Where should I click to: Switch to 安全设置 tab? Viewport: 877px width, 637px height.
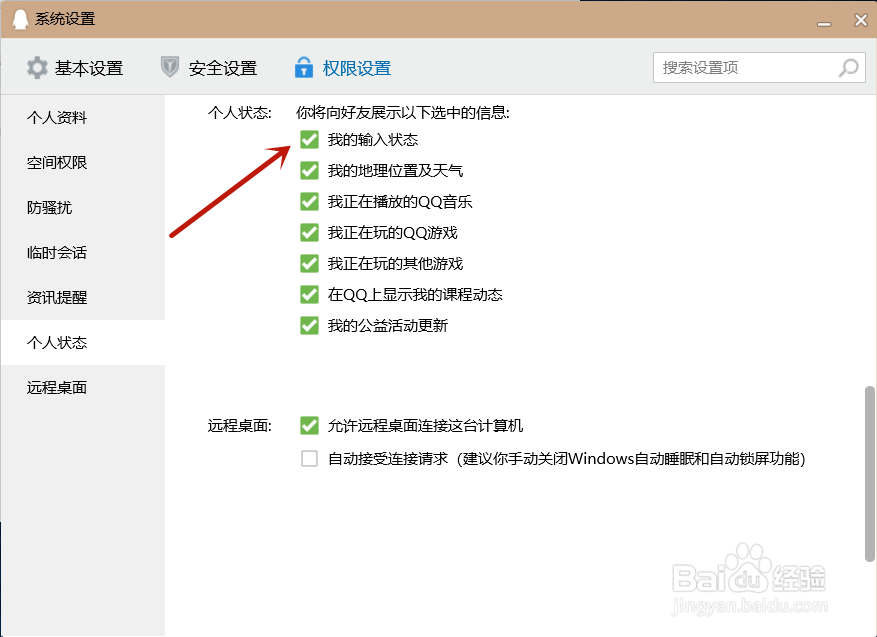(x=209, y=68)
